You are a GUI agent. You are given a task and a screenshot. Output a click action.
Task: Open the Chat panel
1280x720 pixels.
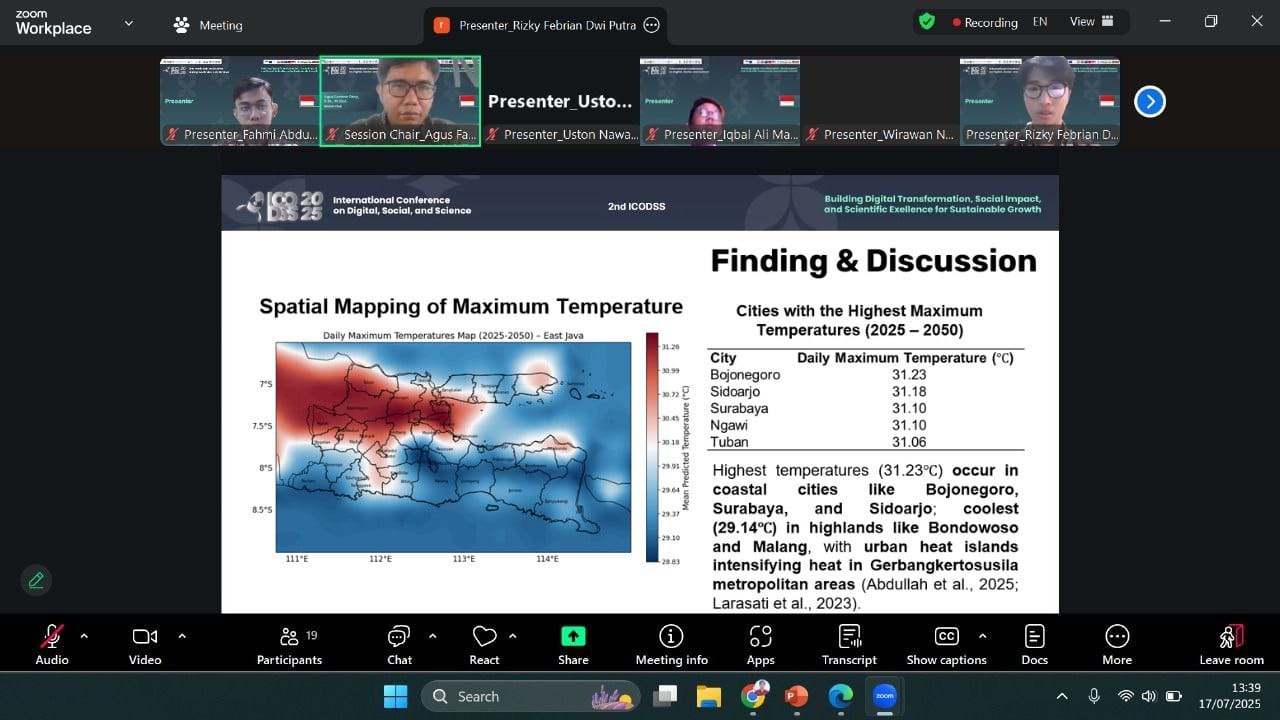399,644
